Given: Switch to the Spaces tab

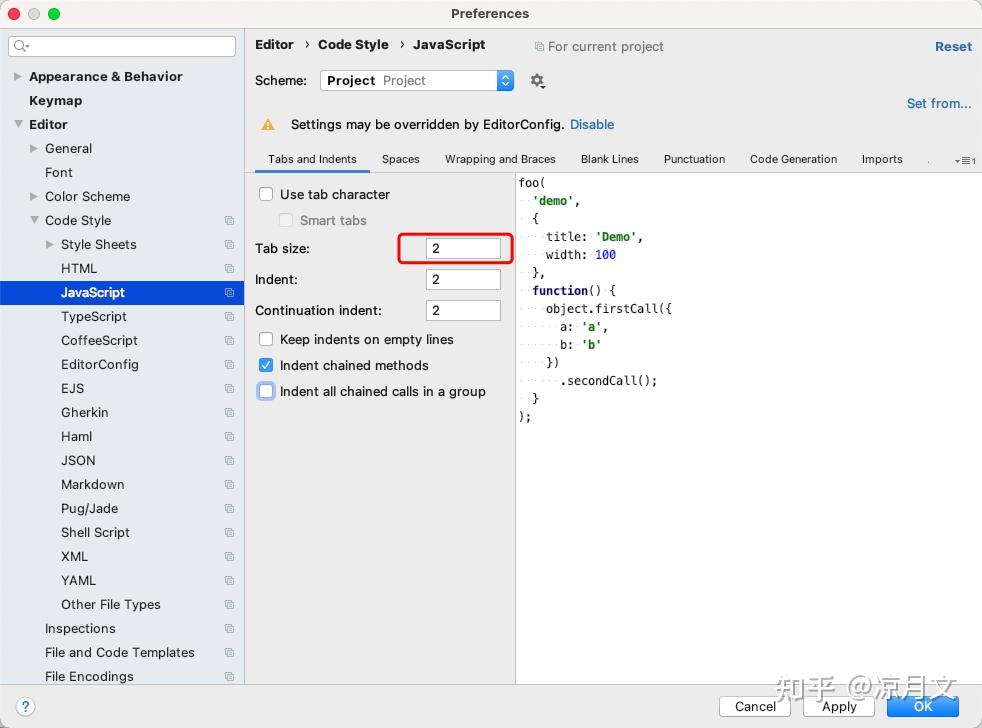Looking at the screenshot, I should (401, 159).
